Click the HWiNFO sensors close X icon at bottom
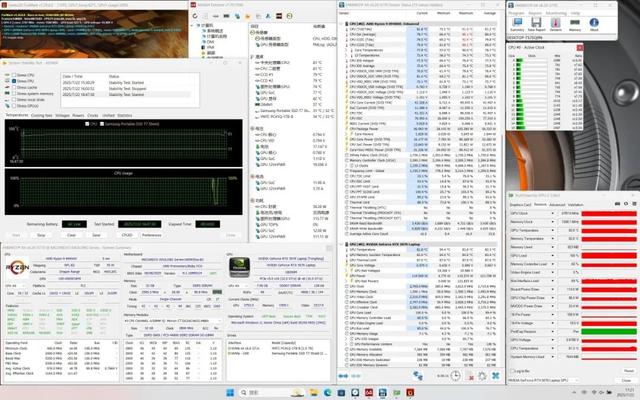The width and height of the screenshot is (640, 400). coord(496,376)
